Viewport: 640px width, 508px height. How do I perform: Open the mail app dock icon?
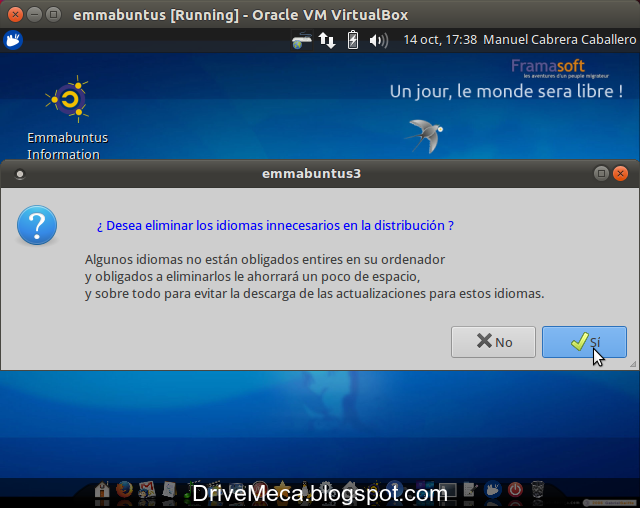[x=147, y=490]
